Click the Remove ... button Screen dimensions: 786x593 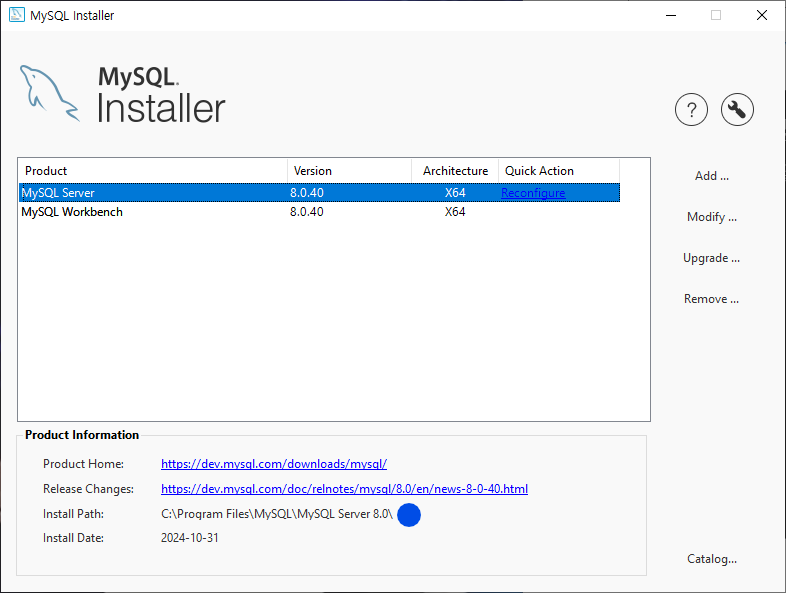[x=712, y=299]
